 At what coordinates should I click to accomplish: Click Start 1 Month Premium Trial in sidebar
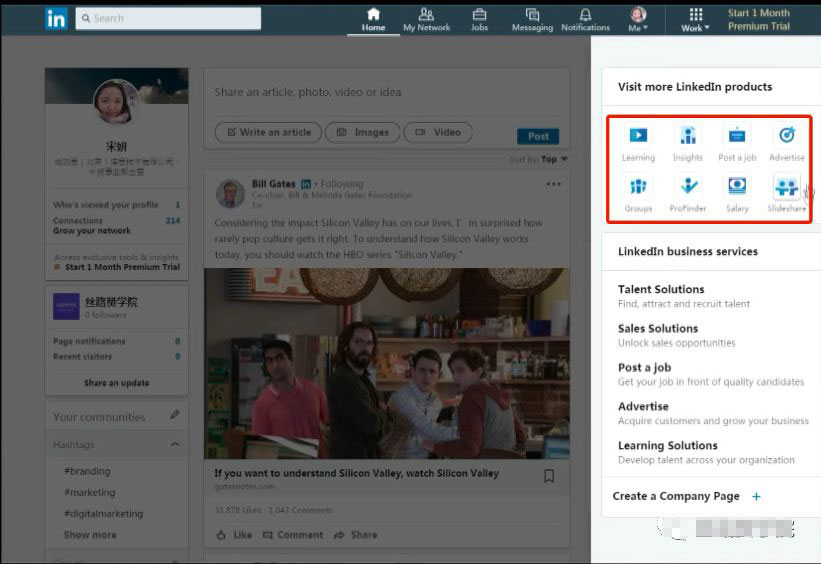122,267
